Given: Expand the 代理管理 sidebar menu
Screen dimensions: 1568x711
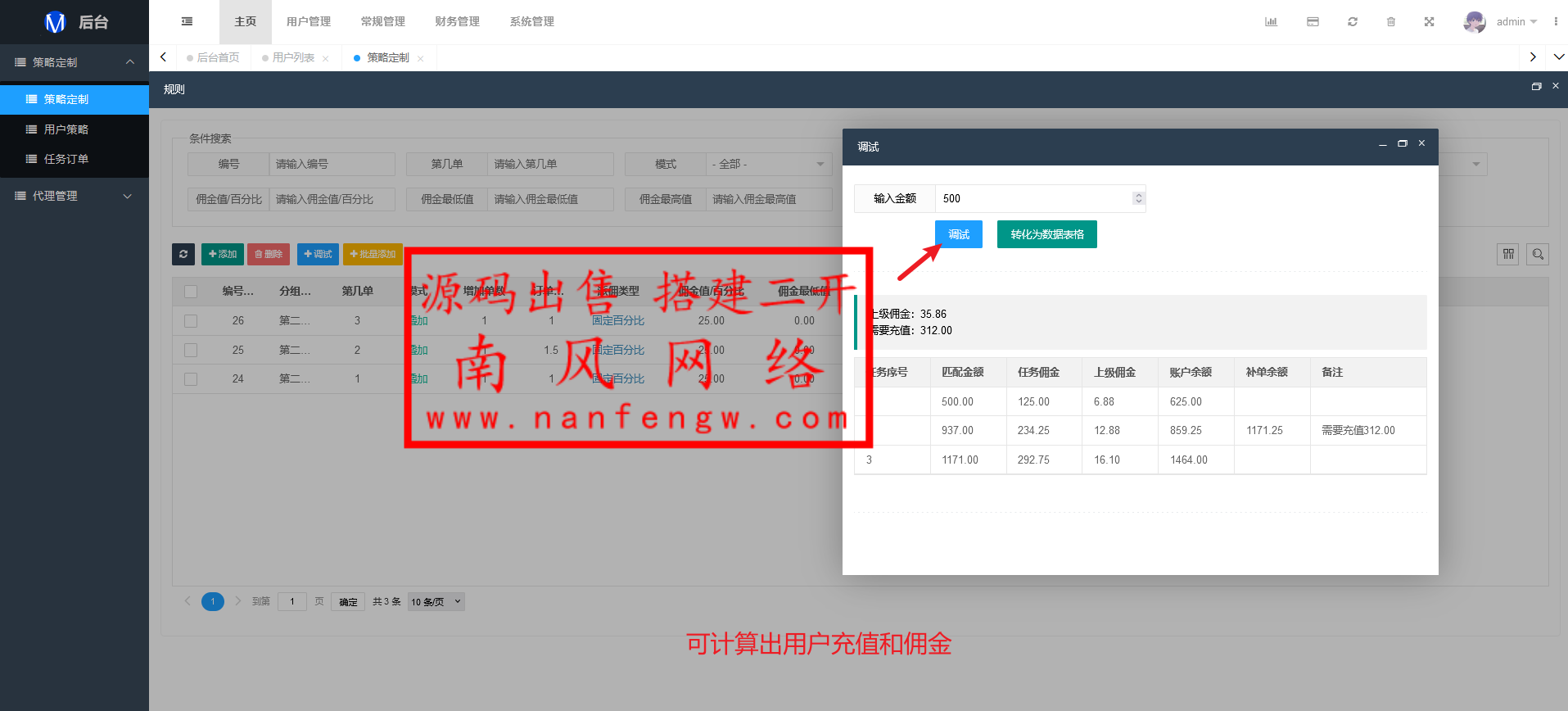Looking at the screenshot, I should tap(74, 196).
